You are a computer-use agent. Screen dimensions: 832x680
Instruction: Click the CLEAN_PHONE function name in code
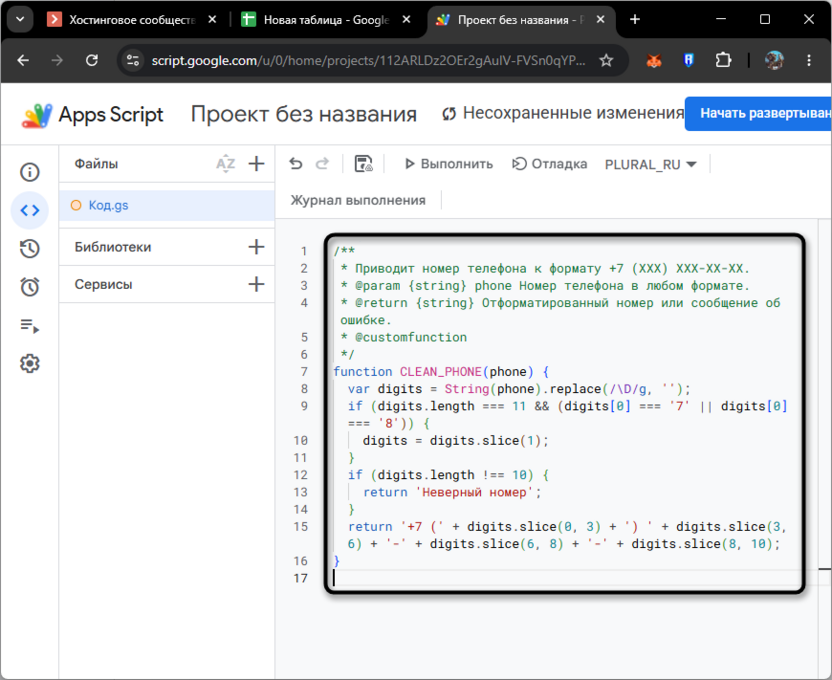click(440, 372)
